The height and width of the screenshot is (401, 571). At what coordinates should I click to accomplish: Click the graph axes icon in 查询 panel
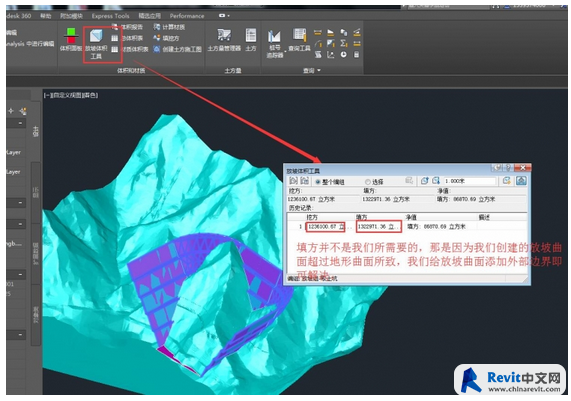pyautogui.click(x=331, y=54)
